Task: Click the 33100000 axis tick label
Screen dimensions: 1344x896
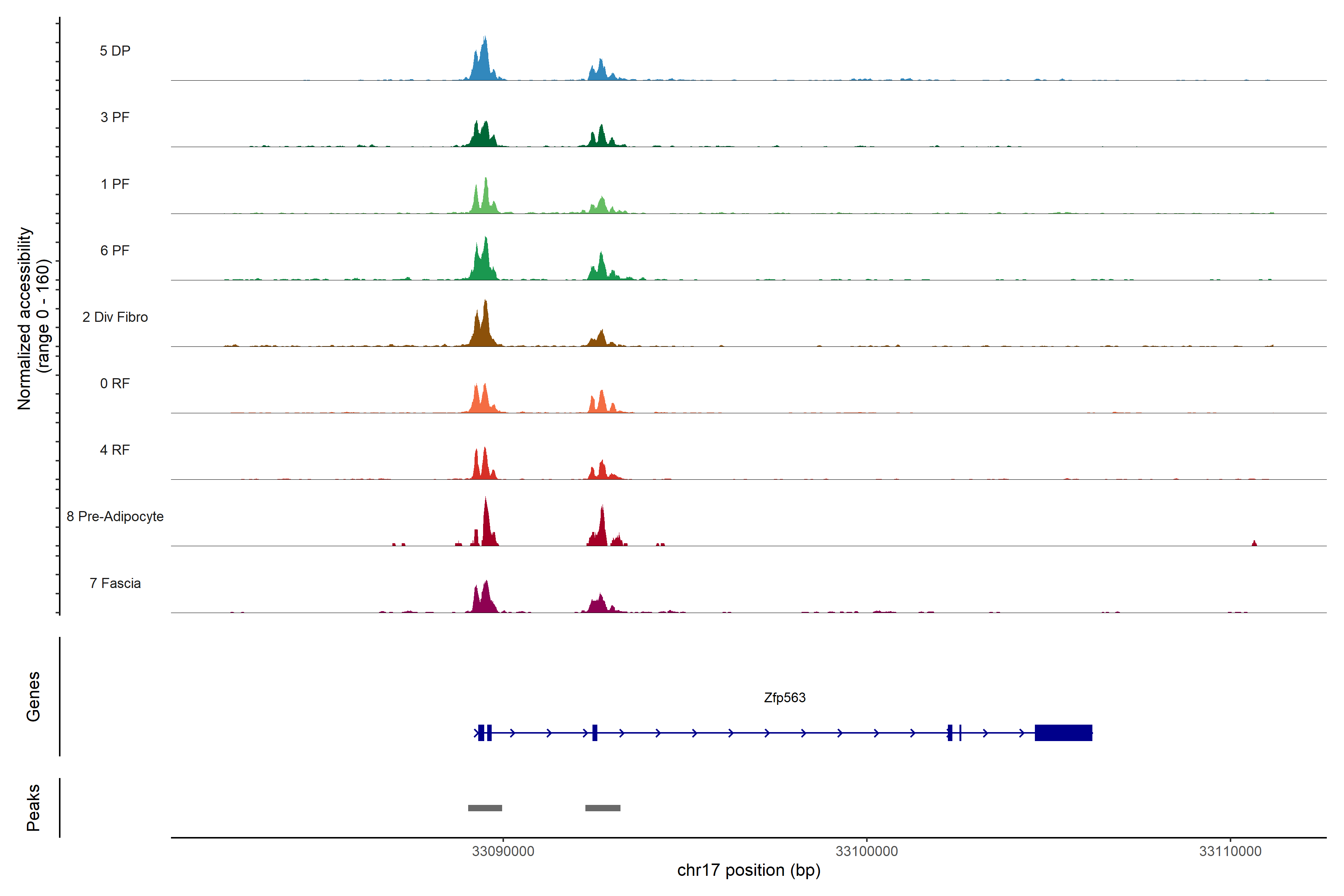Action: (x=866, y=852)
